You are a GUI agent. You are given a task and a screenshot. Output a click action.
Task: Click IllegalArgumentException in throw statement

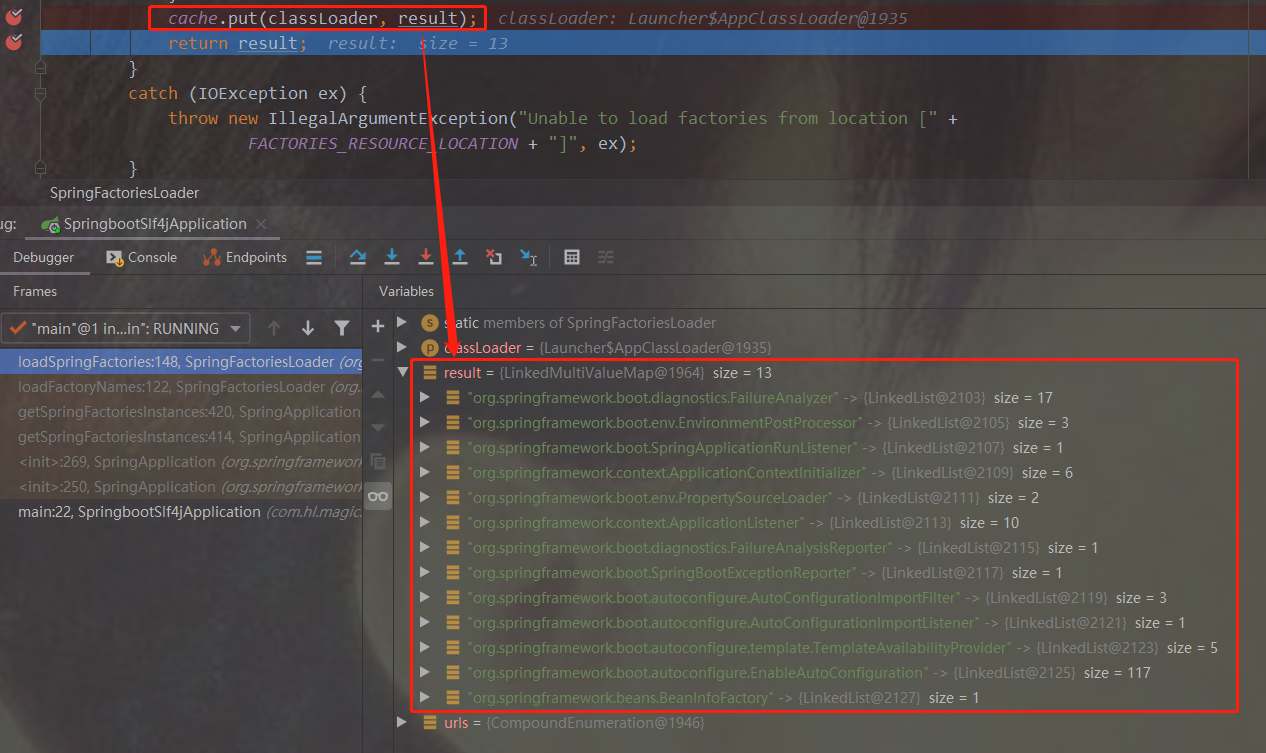(388, 118)
